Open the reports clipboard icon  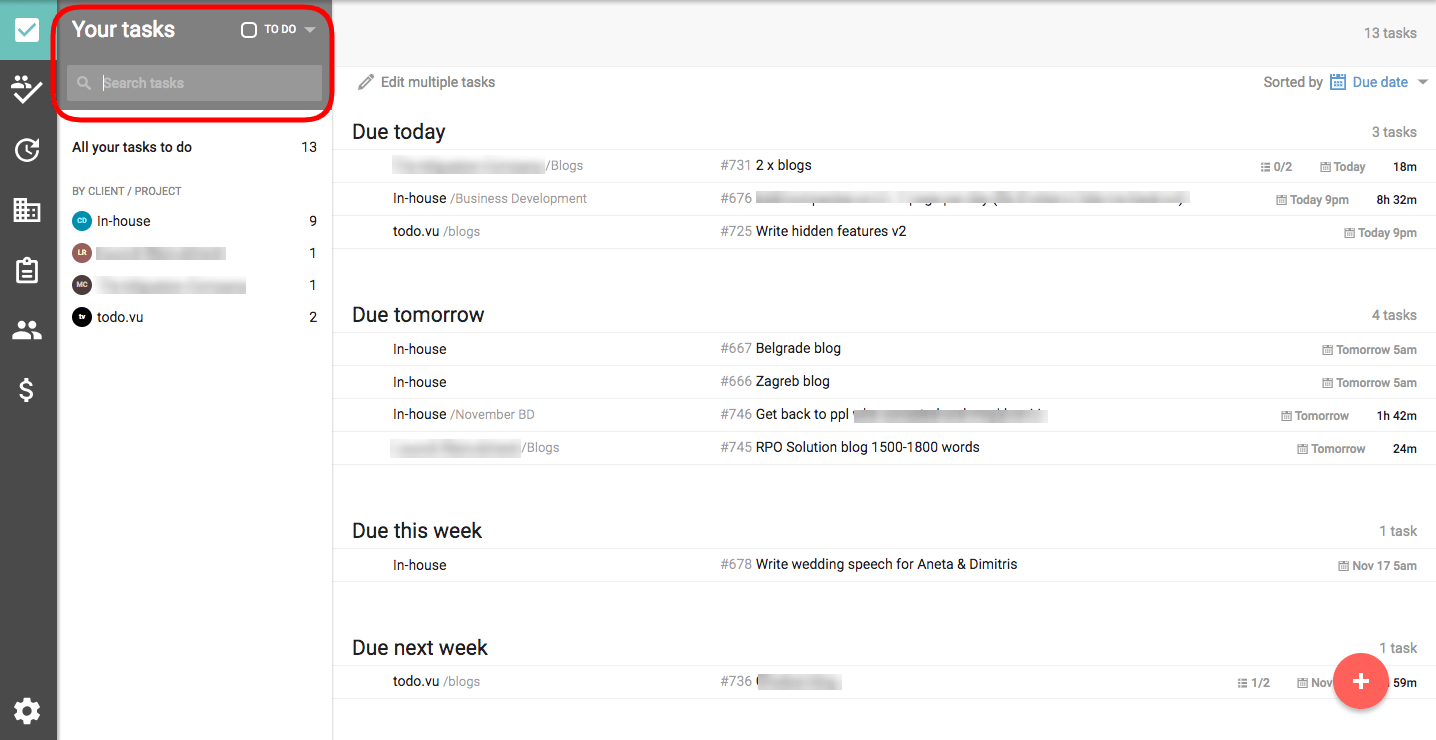tap(27, 270)
